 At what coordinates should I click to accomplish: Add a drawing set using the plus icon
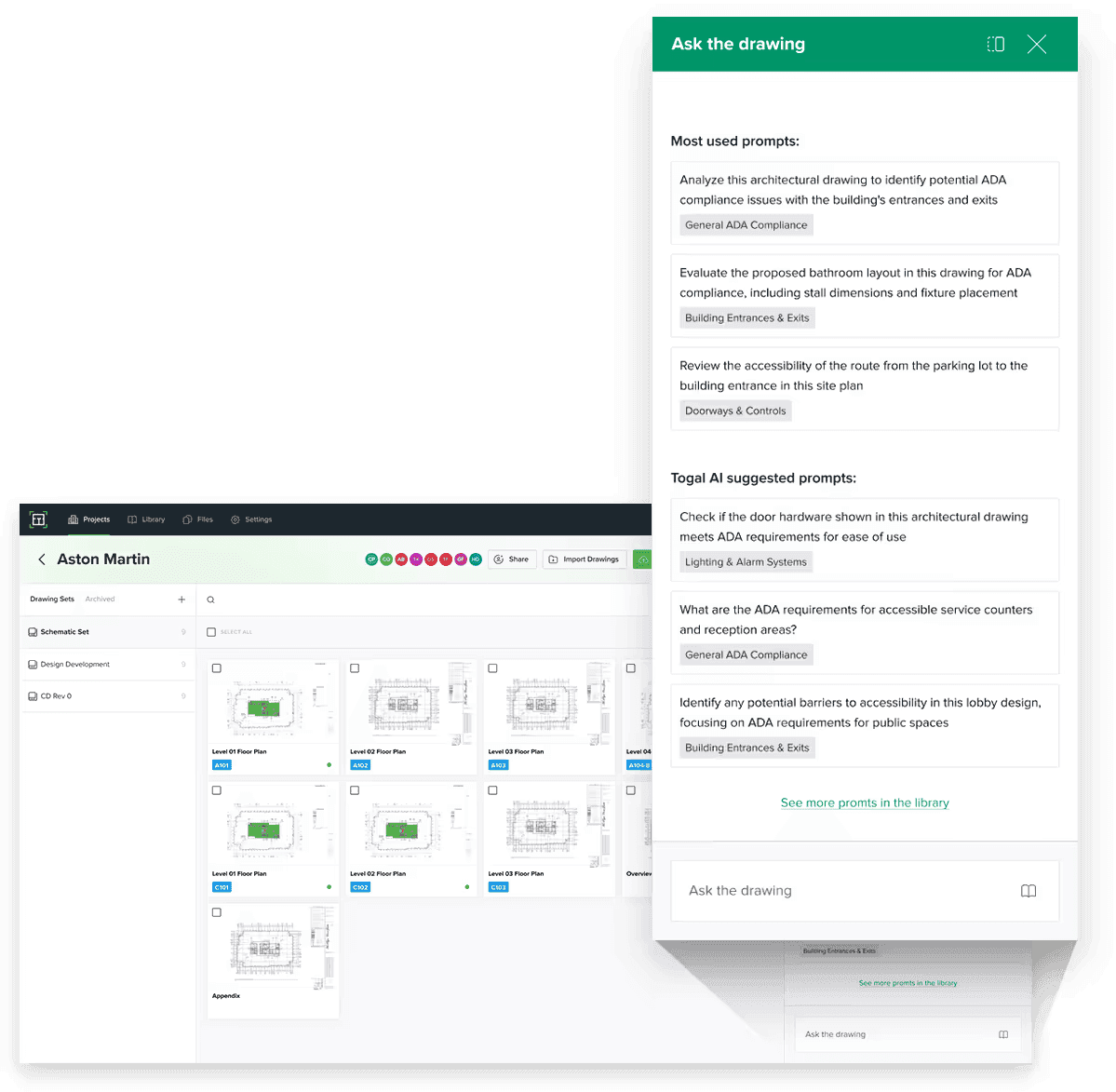click(x=182, y=600)
